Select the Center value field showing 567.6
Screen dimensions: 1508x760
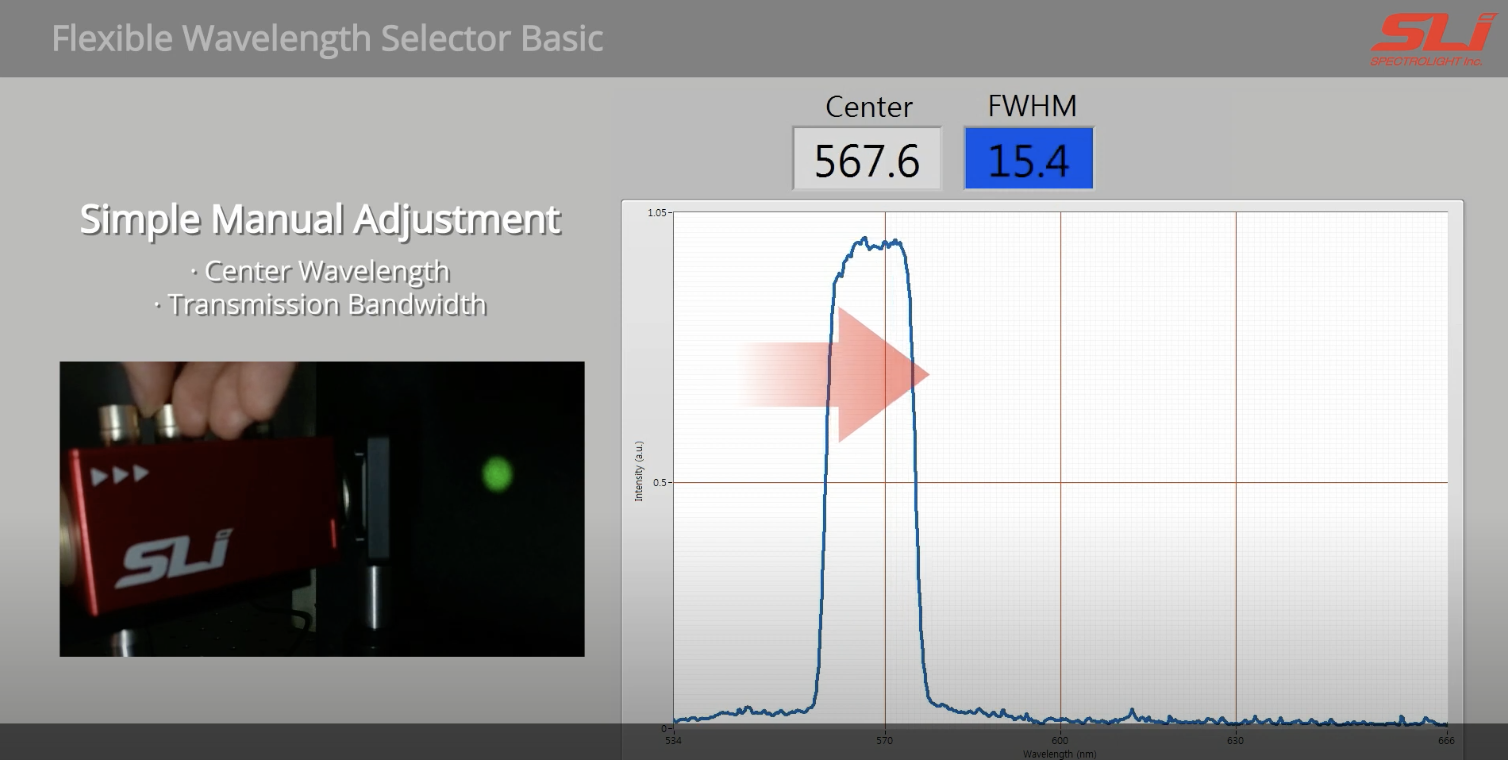pos(867,159)
